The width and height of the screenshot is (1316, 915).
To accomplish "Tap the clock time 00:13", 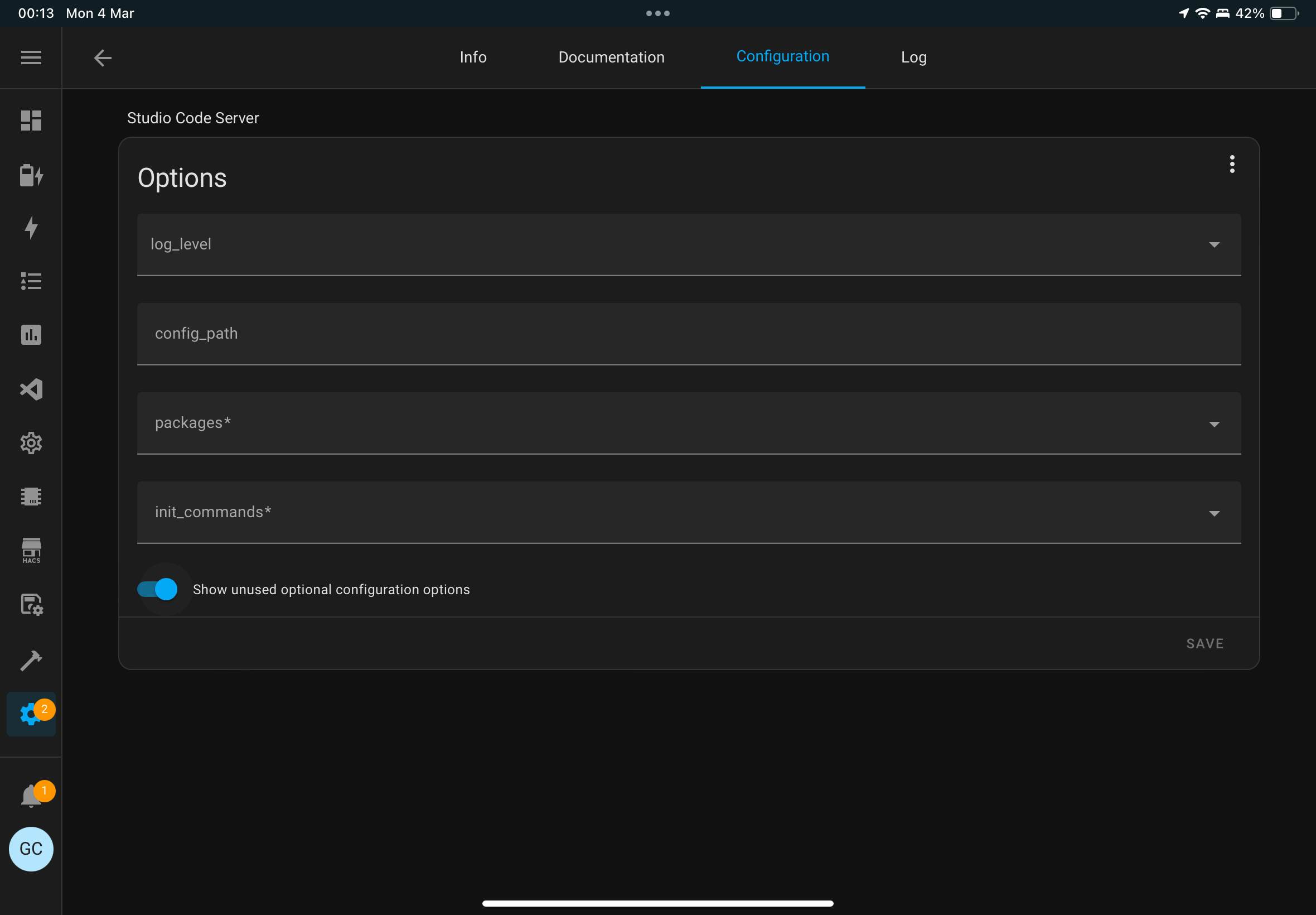I will click(36, 13).
